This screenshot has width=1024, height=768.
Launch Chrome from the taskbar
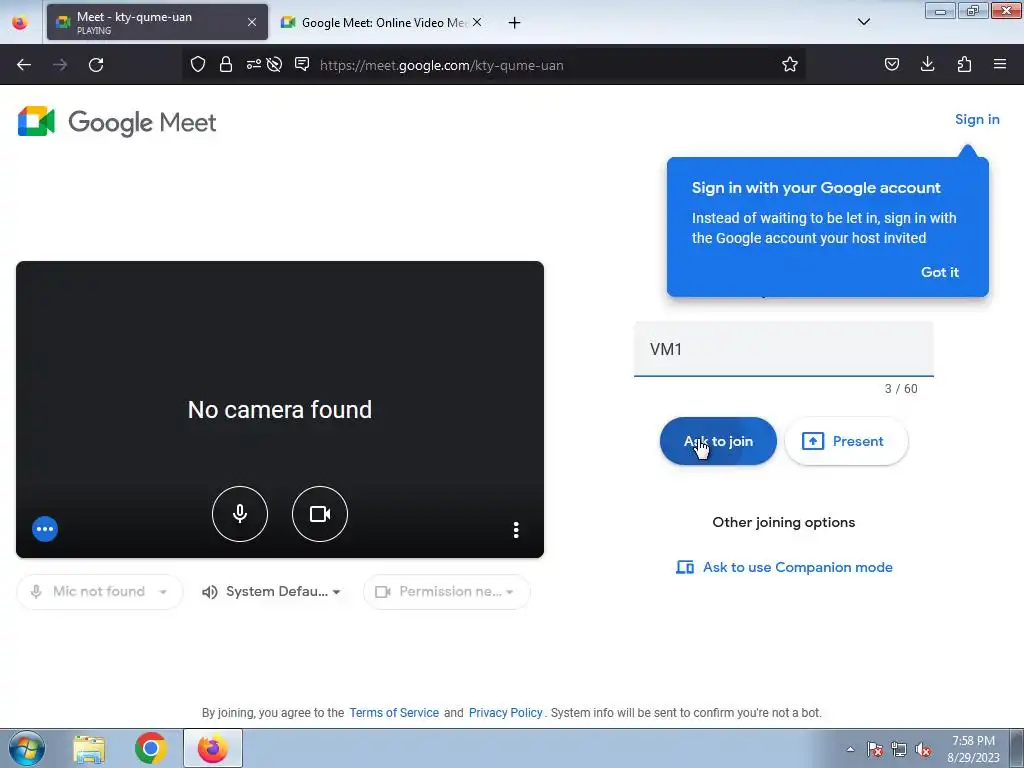tap(150, 748)
